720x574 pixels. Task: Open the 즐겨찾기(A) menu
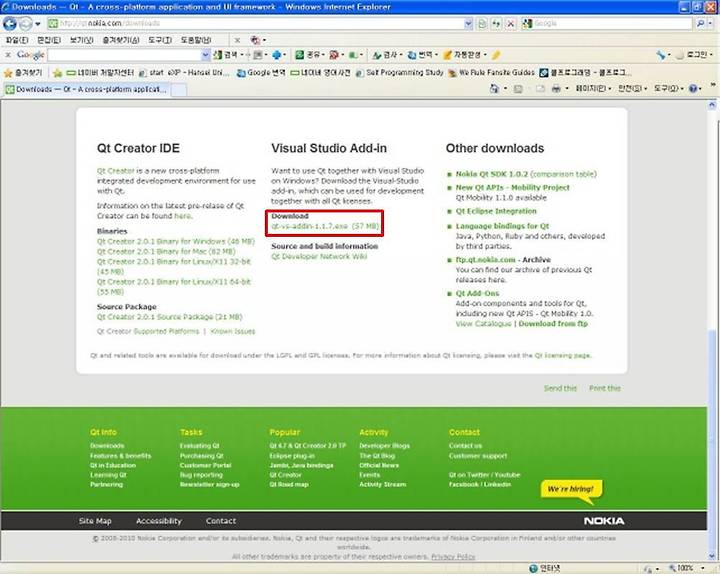pos(121,40)
